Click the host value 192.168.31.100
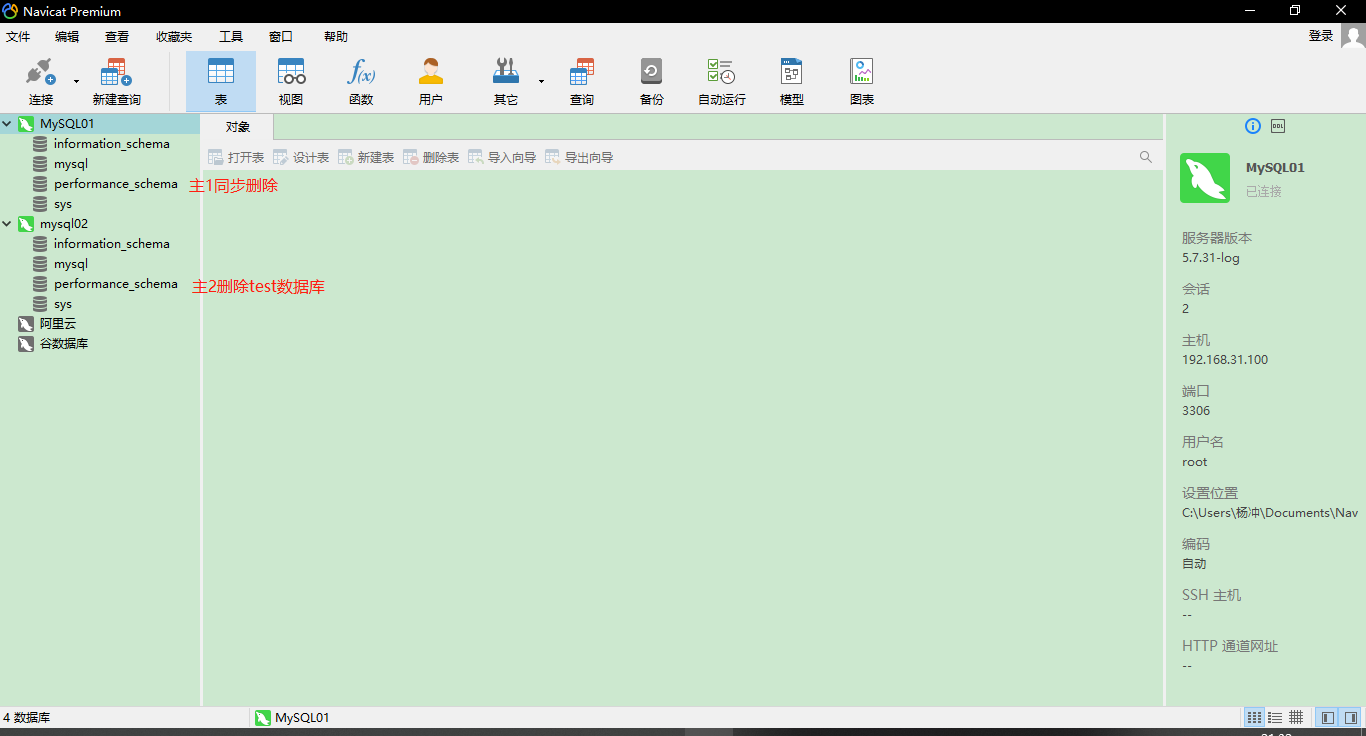The width and height of the screenshot is (1366, 736). click(1225, 360)
